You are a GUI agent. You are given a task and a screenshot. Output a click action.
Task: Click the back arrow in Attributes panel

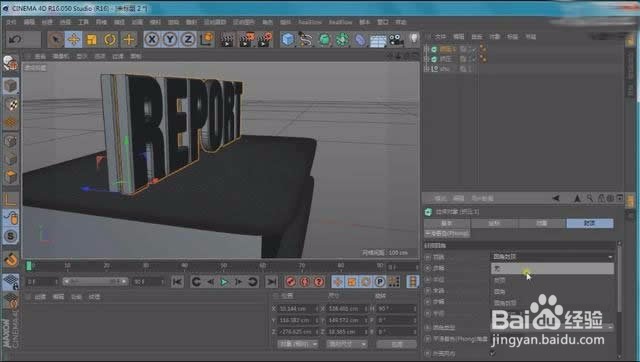point(556,198)
